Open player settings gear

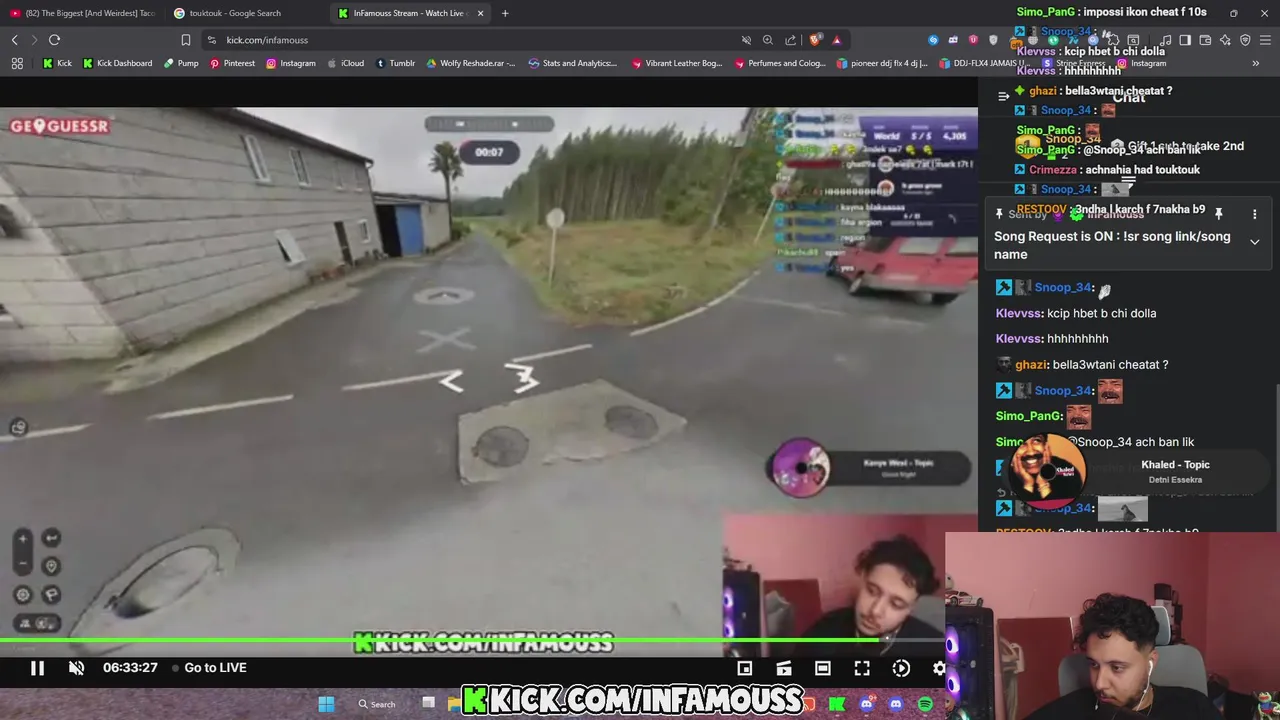(940, 668)
